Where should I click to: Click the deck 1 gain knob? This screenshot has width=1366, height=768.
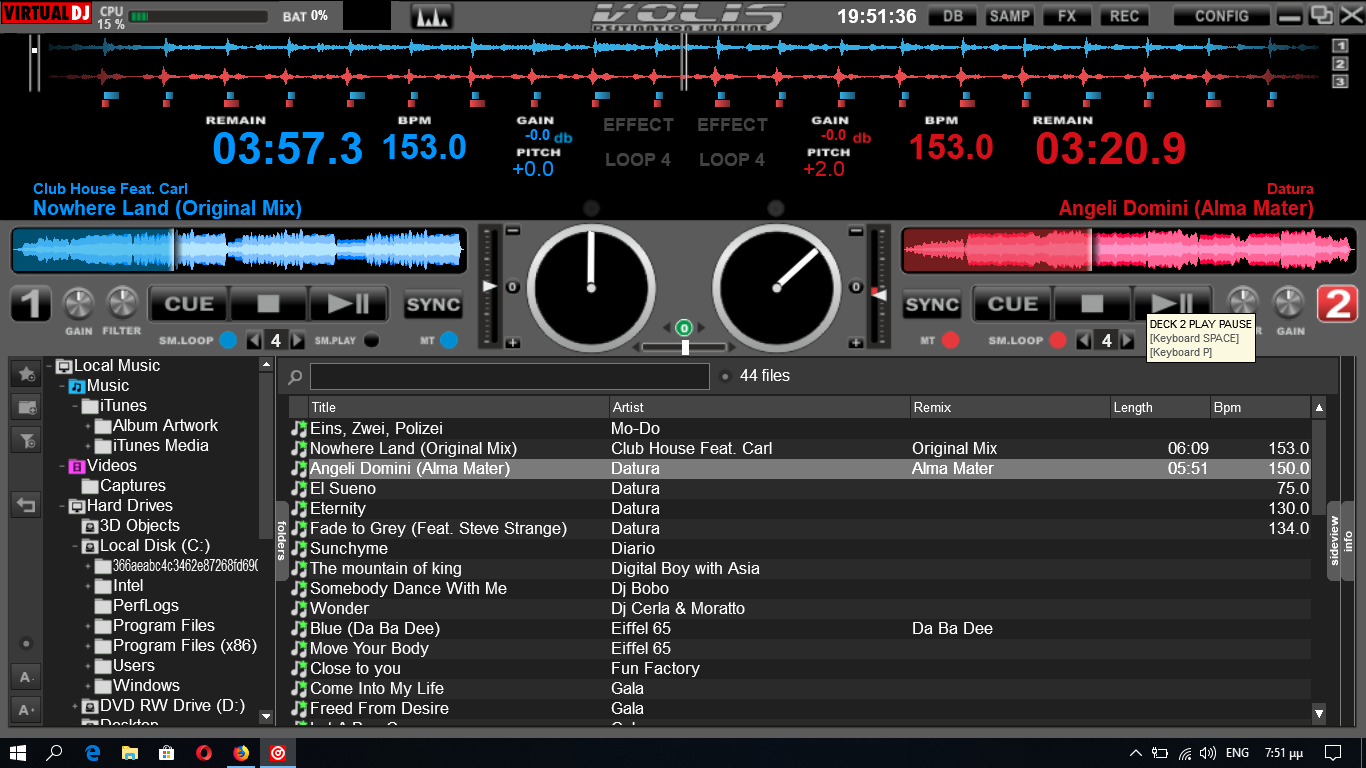(78, 304)
